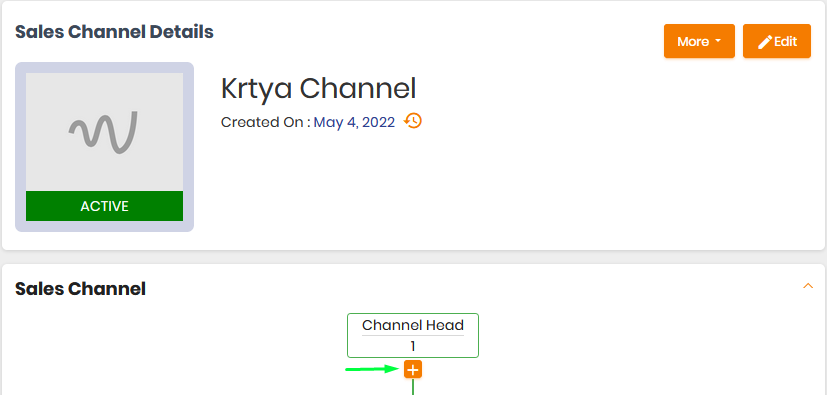This screenshot has width=827, height=395.
Task: Click the channel logo placeholder thumbnail
Action: coord(104,132)
